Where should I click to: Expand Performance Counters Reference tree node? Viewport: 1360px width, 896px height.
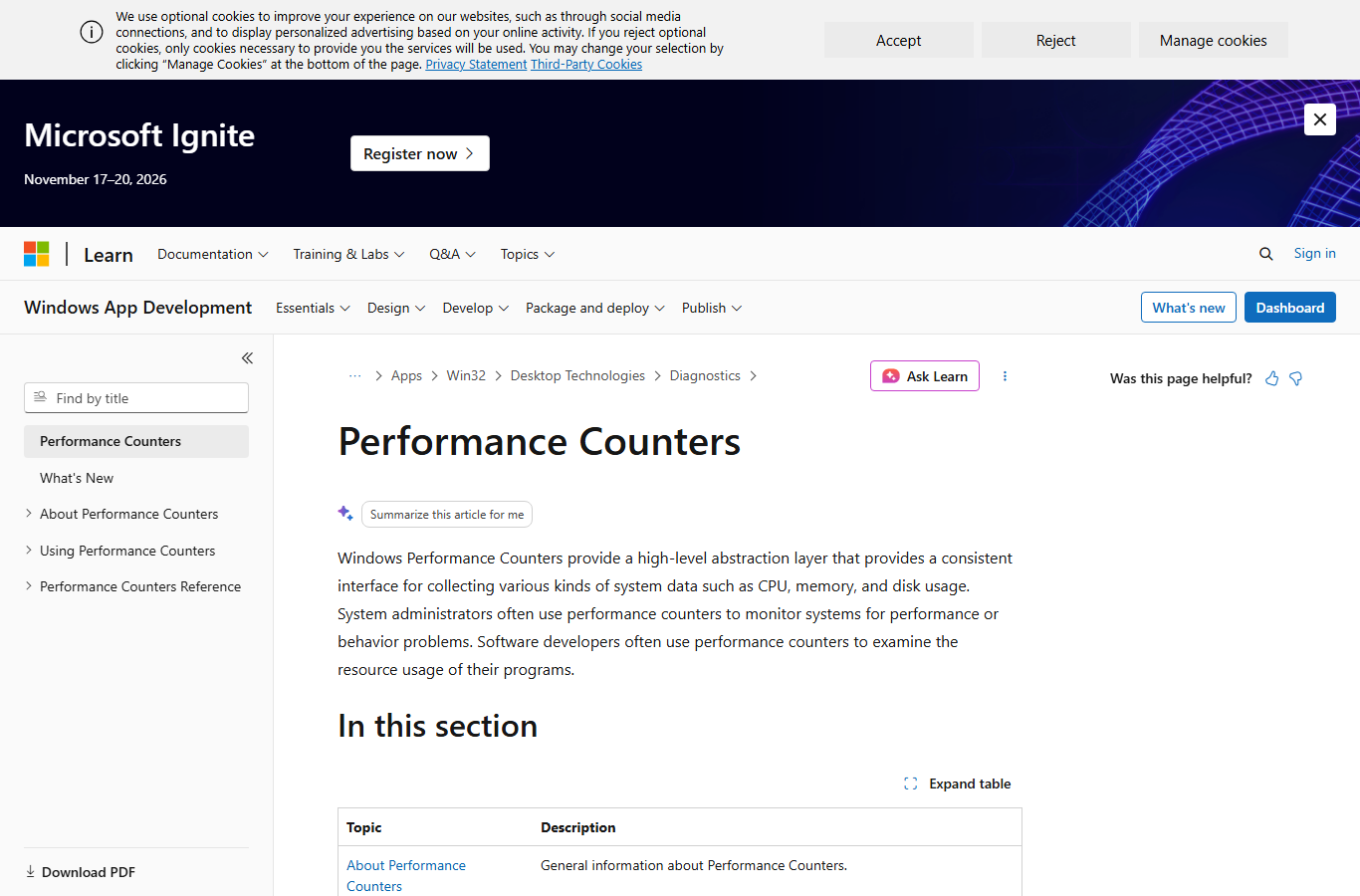tap(29, 586)
